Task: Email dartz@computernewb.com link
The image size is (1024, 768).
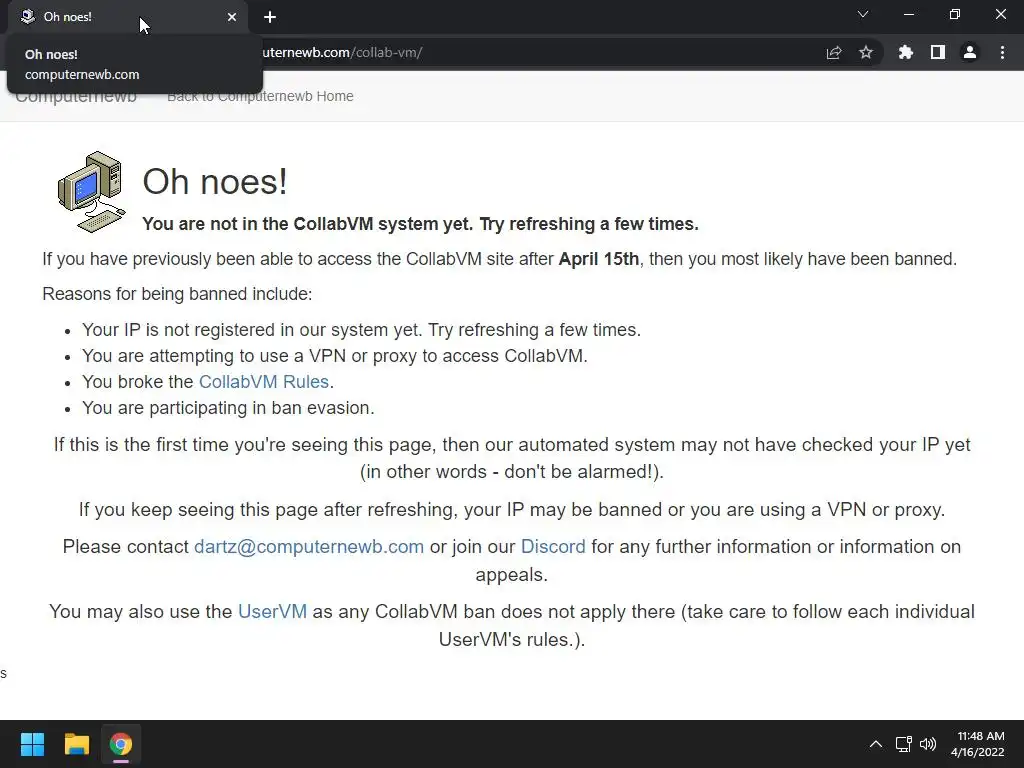Action: pyautogui.click(x=309, y=547)
